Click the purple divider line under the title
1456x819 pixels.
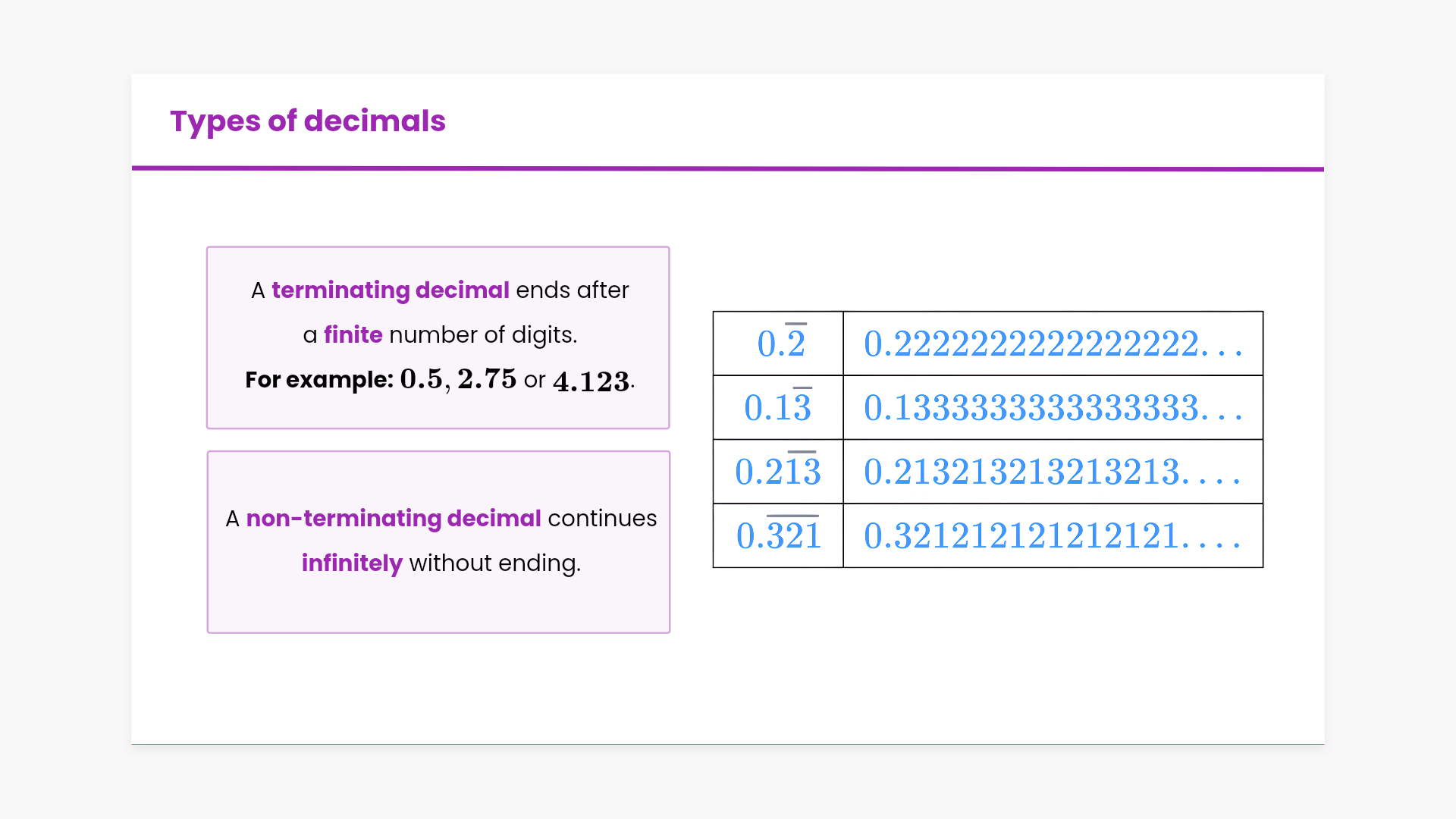tap(728, 168)
